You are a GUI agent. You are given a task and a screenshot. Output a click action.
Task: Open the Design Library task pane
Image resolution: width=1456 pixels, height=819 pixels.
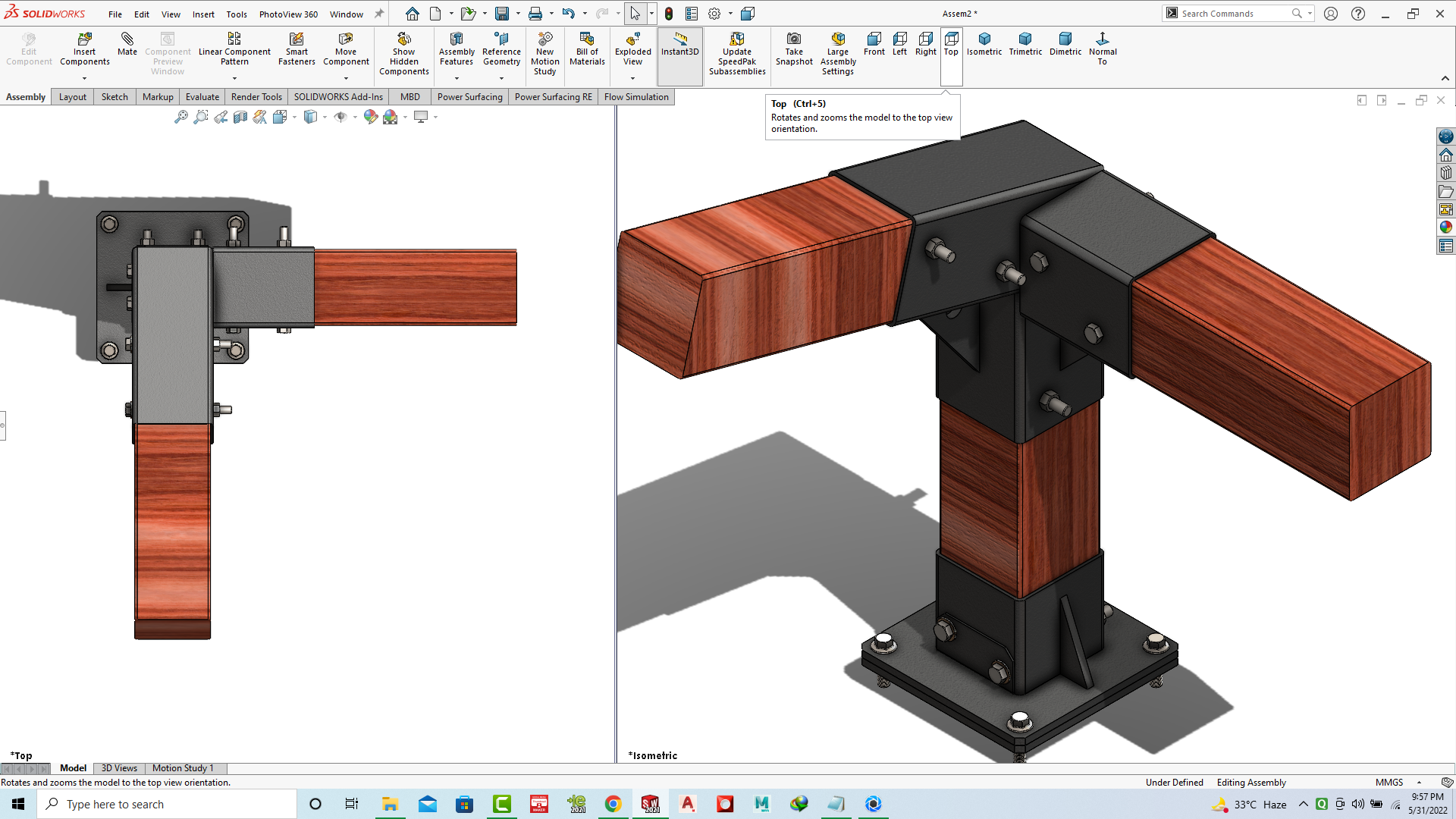coord(1447,173)
